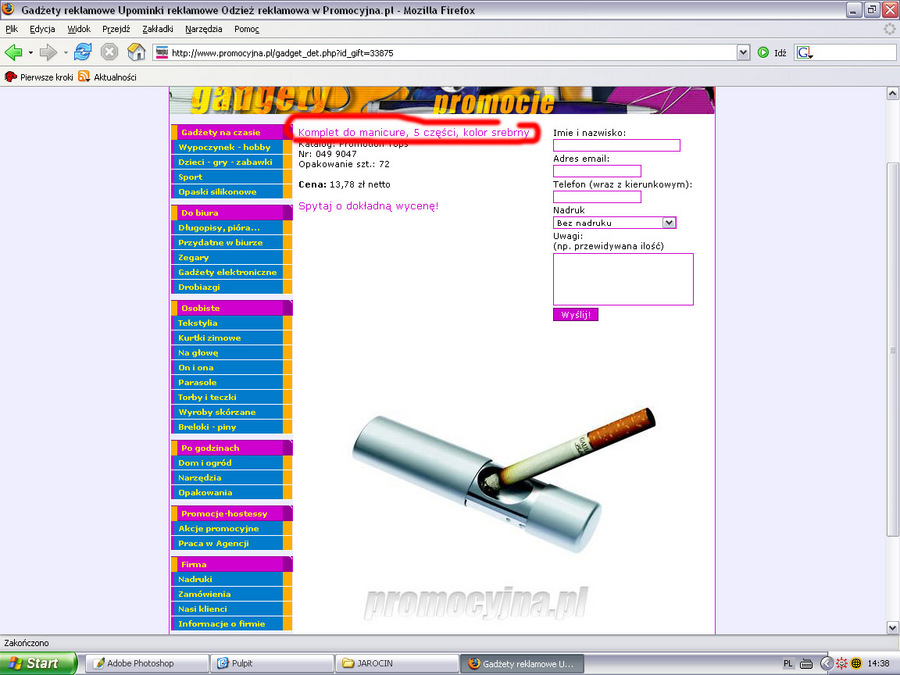Open the Drobiazgi category

227,287
